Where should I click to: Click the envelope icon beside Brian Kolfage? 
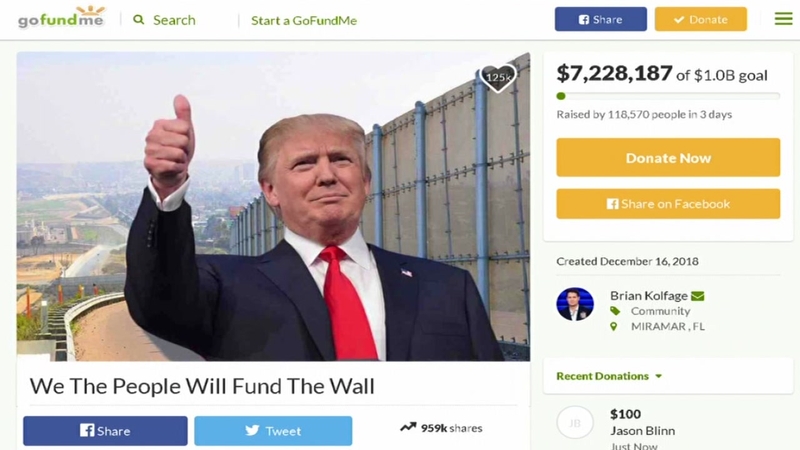(697, 296)
